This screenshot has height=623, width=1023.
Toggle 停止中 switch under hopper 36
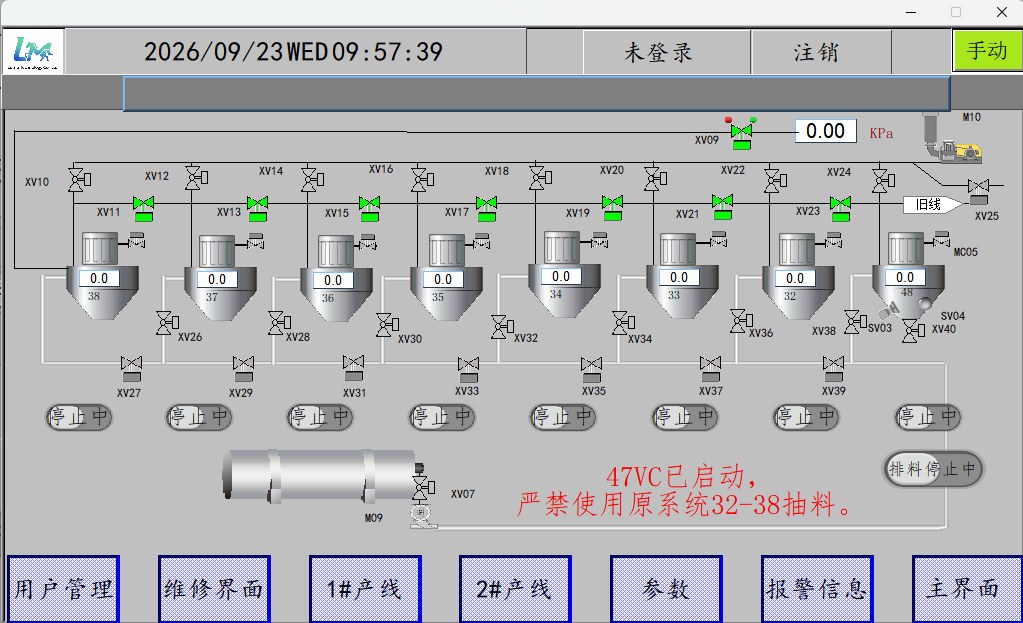click(320, 417)
